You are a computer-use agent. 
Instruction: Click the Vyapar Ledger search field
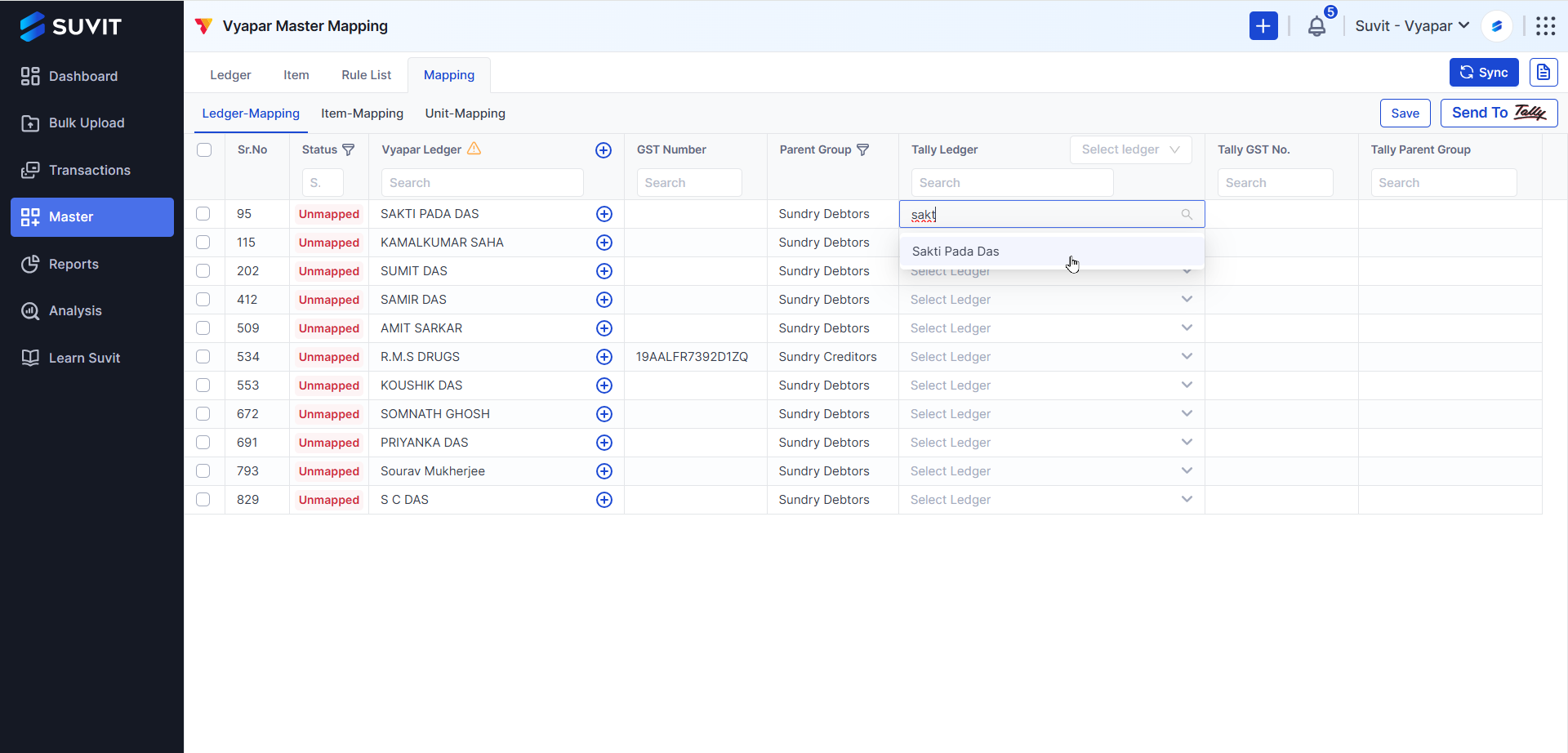483,183
